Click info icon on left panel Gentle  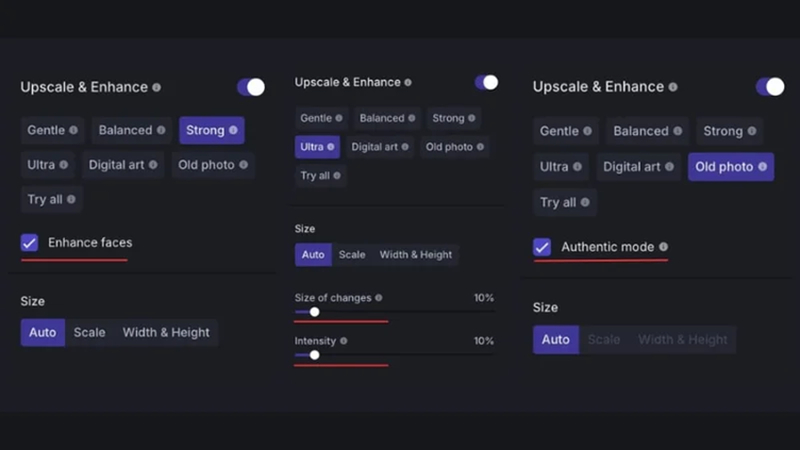73,130
